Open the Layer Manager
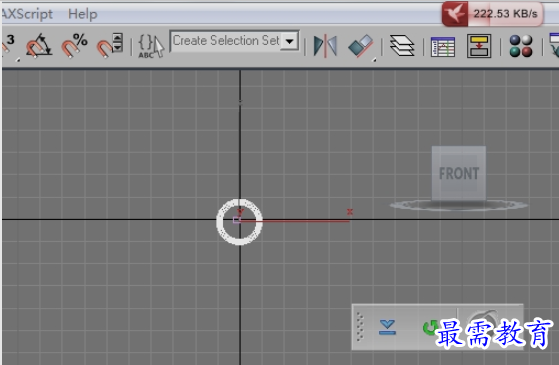559x365 pixels. click(402, 46)
